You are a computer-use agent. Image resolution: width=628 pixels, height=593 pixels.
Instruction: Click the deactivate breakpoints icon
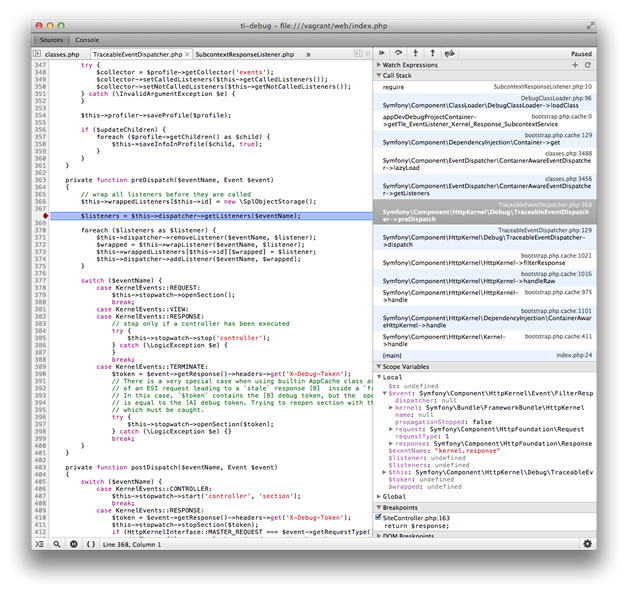coord(450,53)
